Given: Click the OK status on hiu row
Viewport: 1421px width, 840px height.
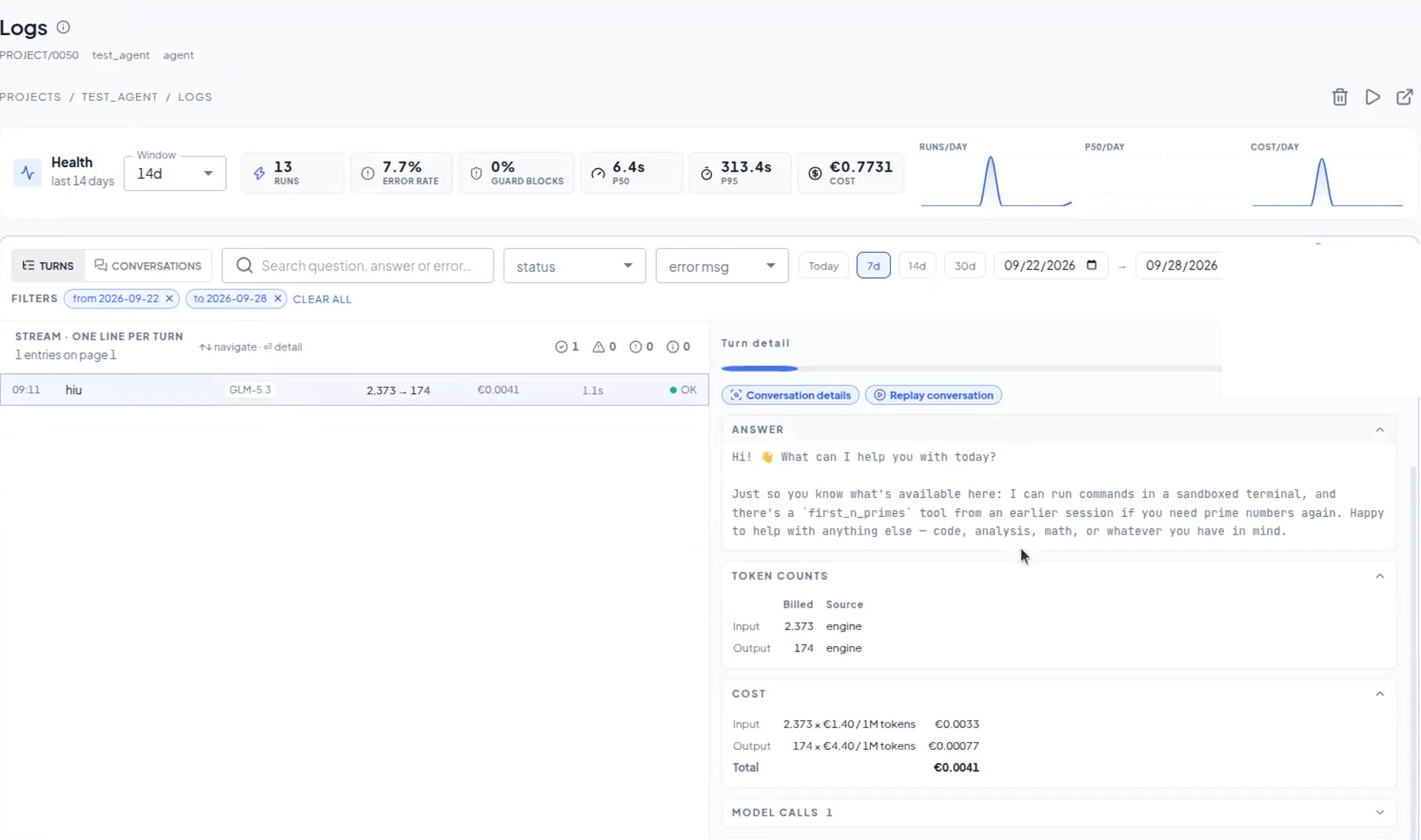Looking at the screenshot, I should click(683, 389).
